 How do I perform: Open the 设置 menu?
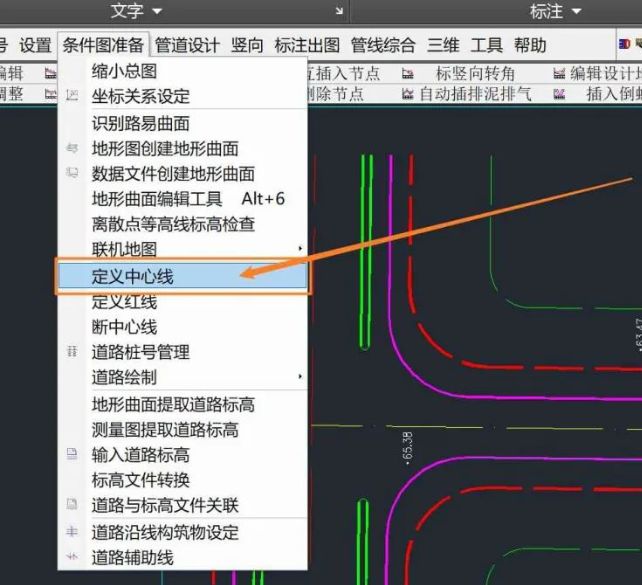click(x=35, y=45)
